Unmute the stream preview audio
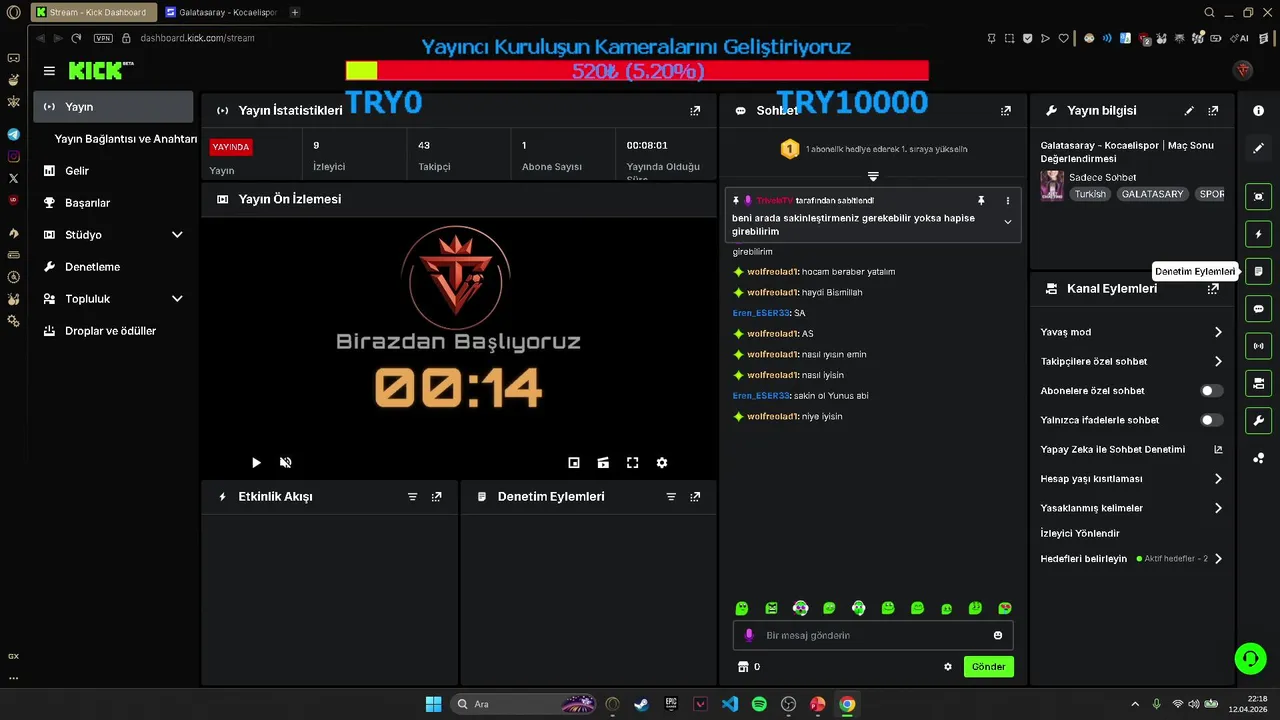The height and width of the screenshot is (720, 1280). (x=285, y=463)
